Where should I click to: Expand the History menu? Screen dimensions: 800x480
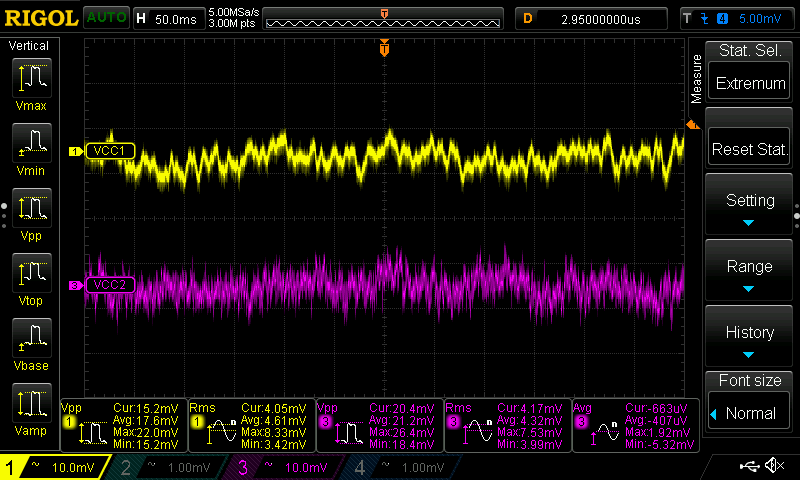749,337
